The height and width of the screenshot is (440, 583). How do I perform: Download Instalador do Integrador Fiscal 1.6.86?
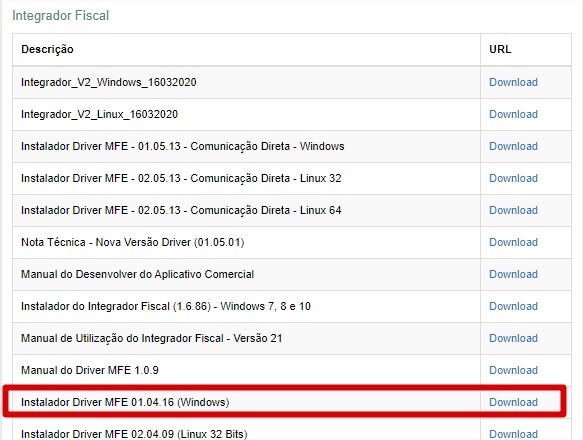pyautogui.click(x=513, y=306)
